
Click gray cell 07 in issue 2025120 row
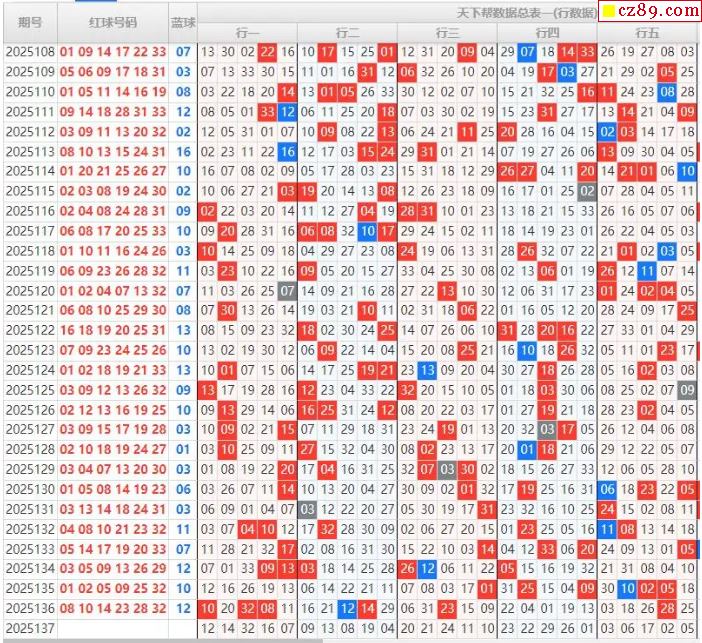point(287,290)
